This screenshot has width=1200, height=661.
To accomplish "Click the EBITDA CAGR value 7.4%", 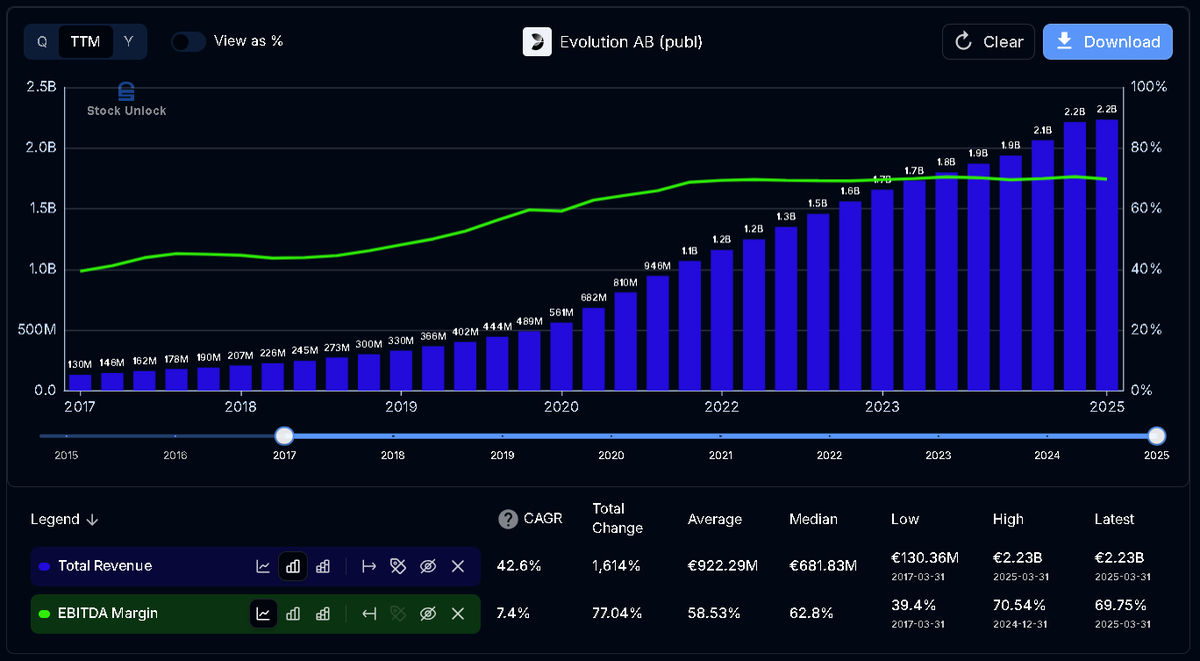I will tap(514, 613).
